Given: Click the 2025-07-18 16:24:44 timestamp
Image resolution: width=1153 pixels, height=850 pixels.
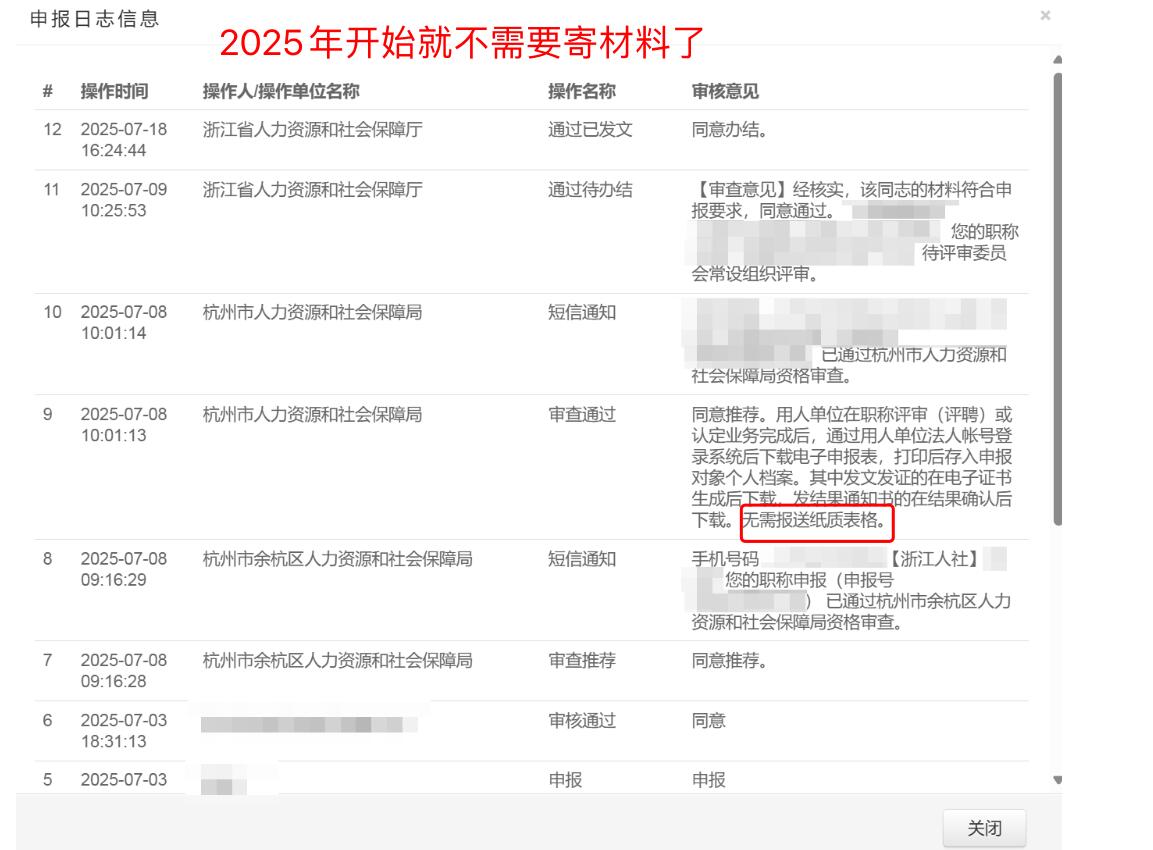Looking at the screenshot, I should [x=122, y=141].
